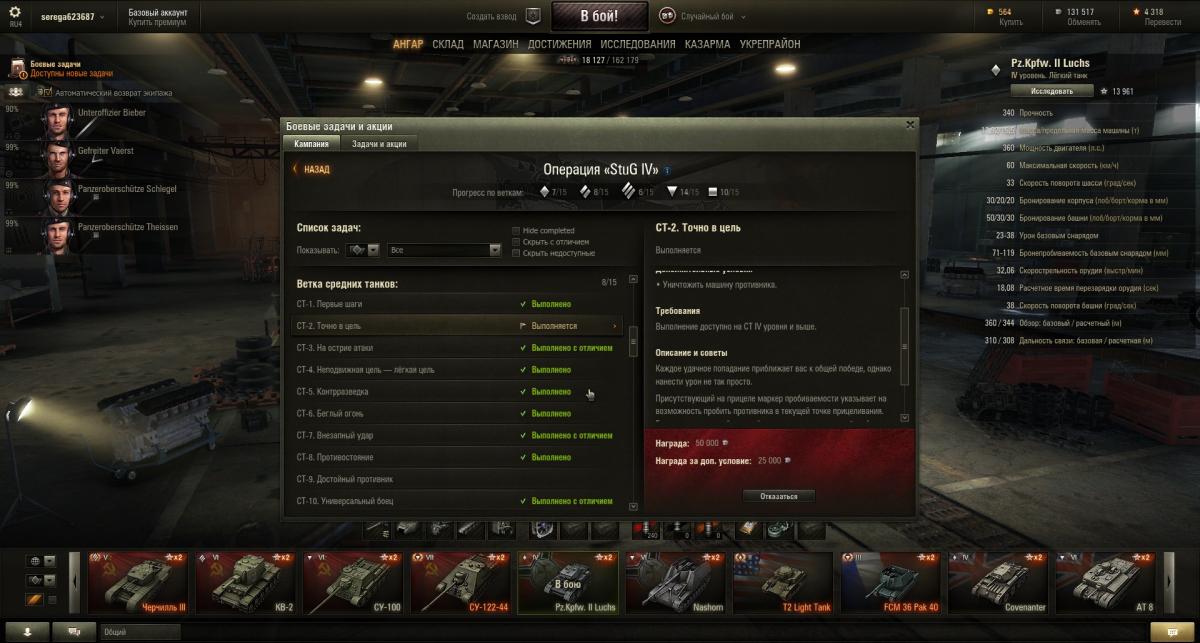This screenshot has height=643, width=1200.
Task: Open the settings gear menu
Action: click(x=15, y=12)
